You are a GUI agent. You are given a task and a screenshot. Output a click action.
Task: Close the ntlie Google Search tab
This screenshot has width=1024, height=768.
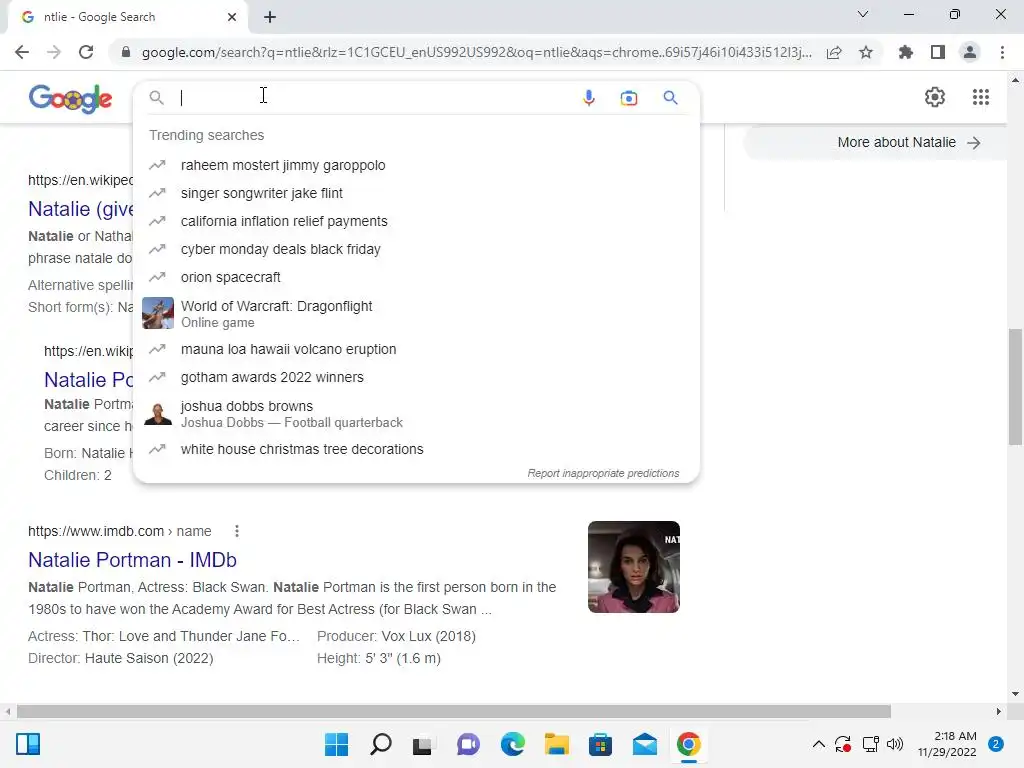coord(232,17)
